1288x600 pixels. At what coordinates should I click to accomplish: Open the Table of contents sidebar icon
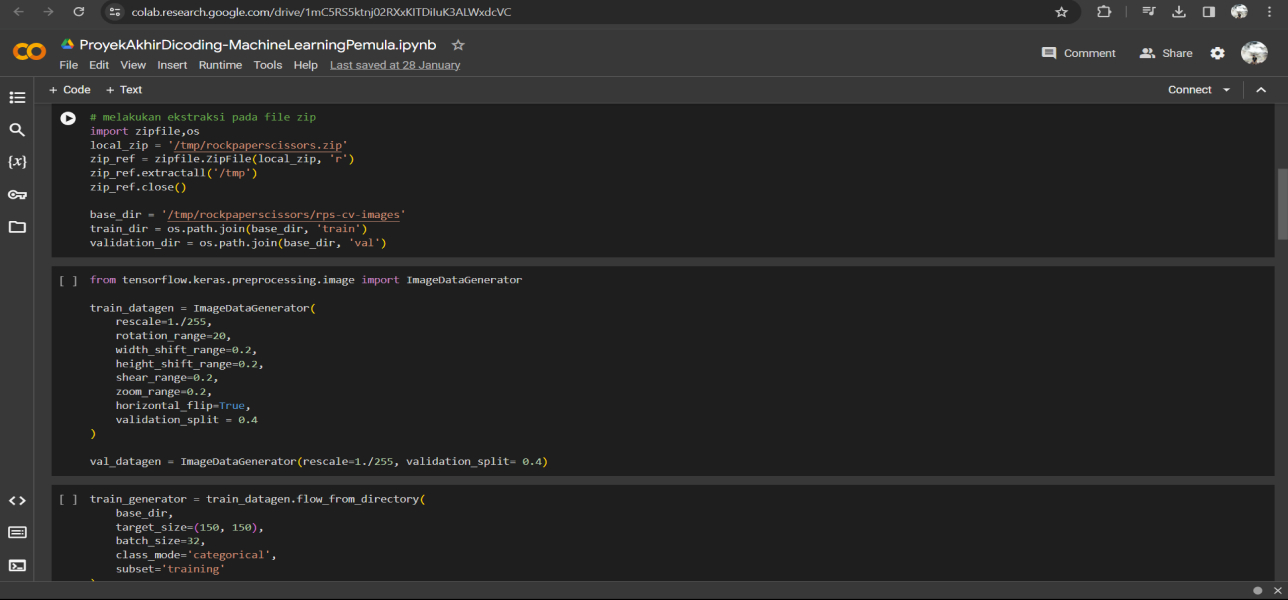click(17, 97)
